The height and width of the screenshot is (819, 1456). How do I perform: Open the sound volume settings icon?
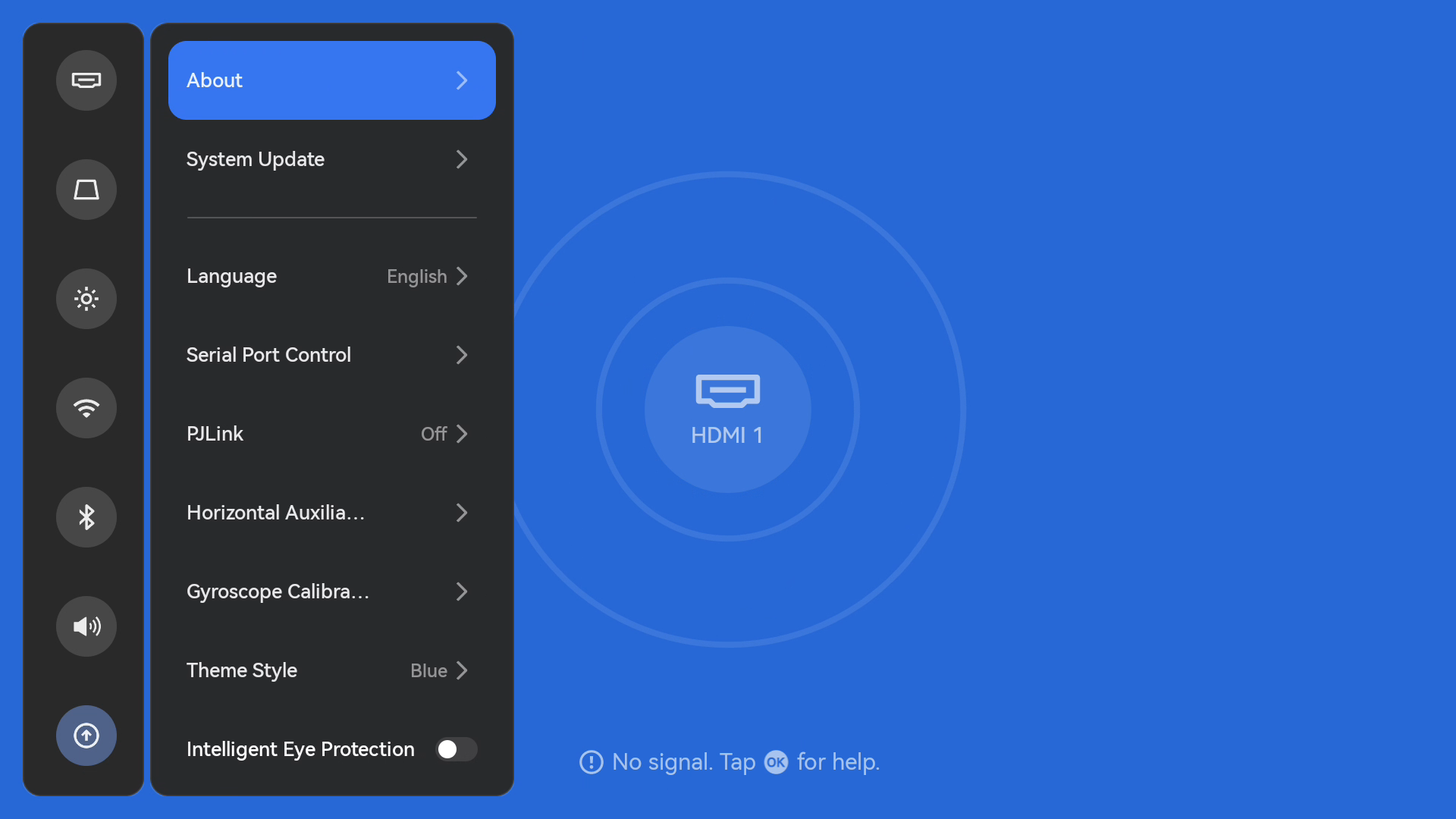pyautogui.click(x=86, y=626)
